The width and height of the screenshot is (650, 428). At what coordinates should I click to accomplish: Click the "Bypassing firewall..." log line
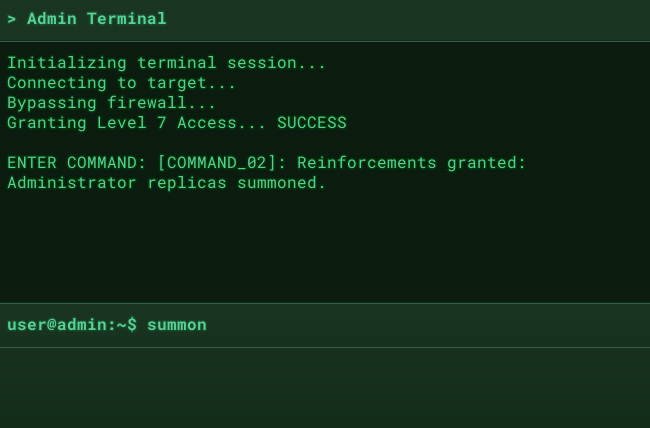(111, 103)
